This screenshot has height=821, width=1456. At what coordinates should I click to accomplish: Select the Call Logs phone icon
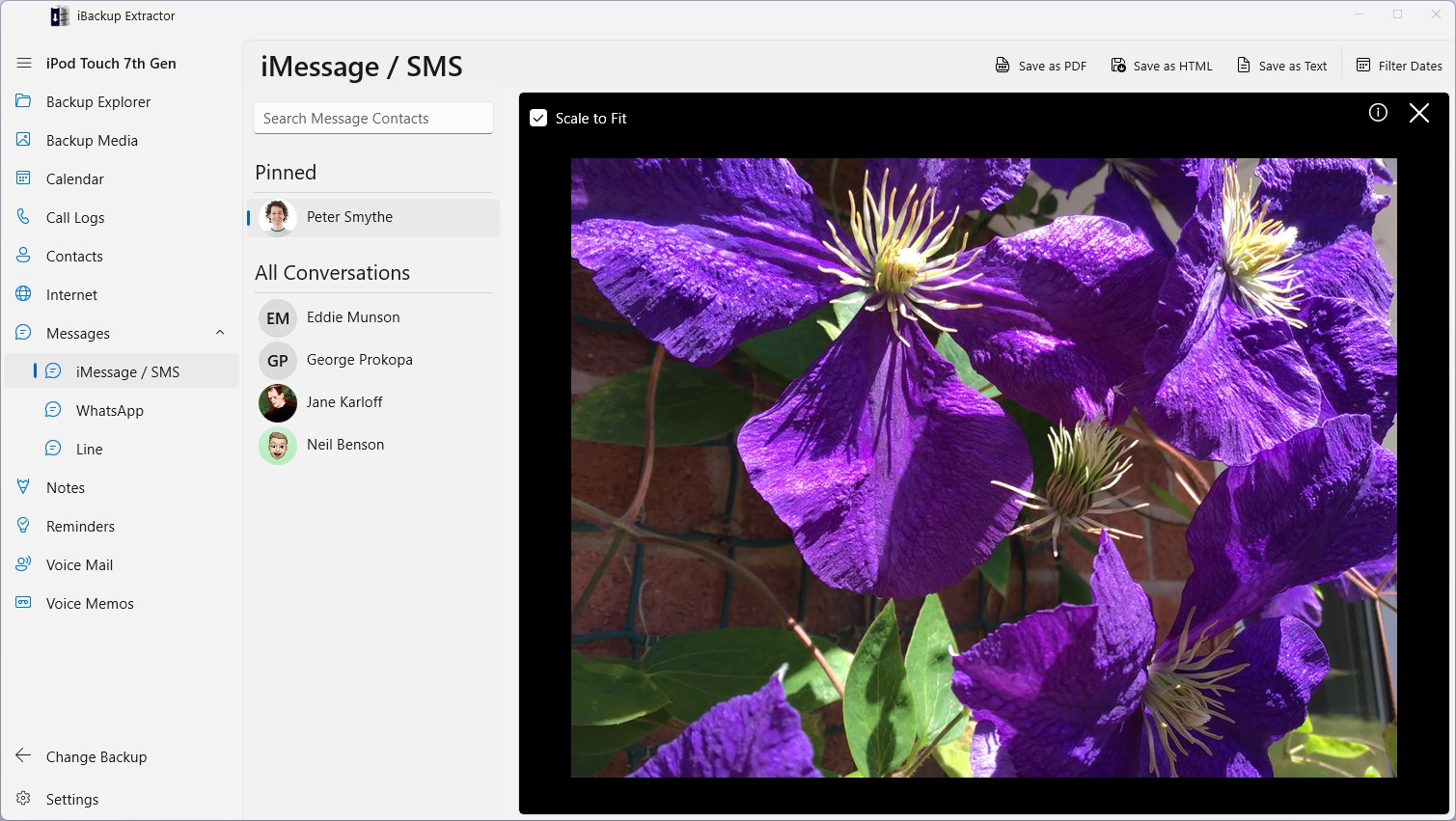24,217
